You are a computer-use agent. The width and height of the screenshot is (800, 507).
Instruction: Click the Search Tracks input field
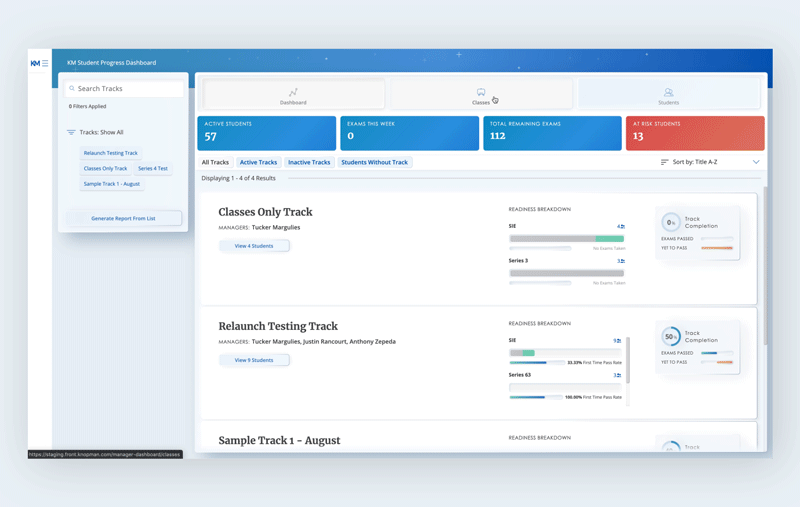pyautogui.click(x=127, y=89)
